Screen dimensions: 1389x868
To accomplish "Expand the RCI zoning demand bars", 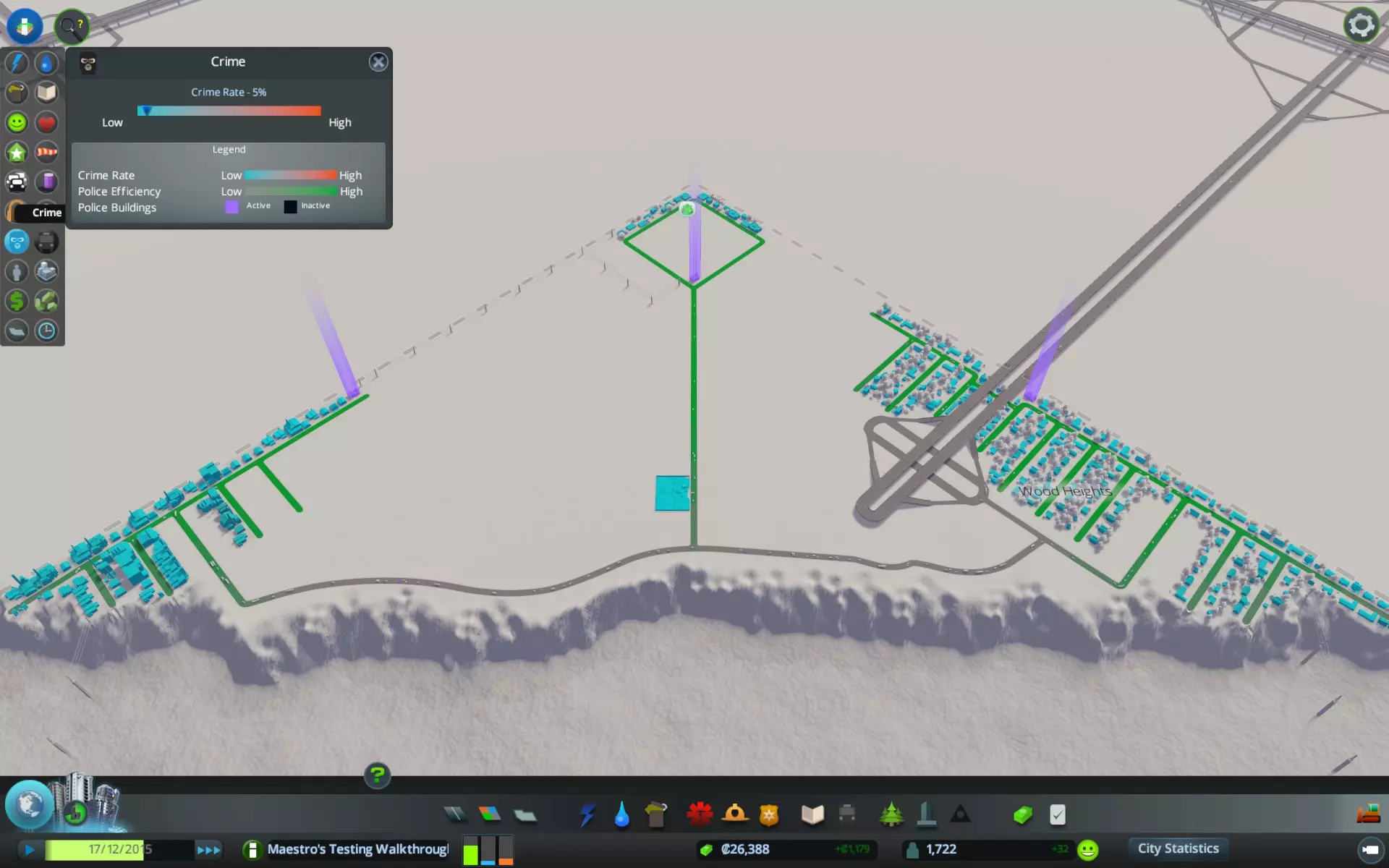I will click(488, 851).
